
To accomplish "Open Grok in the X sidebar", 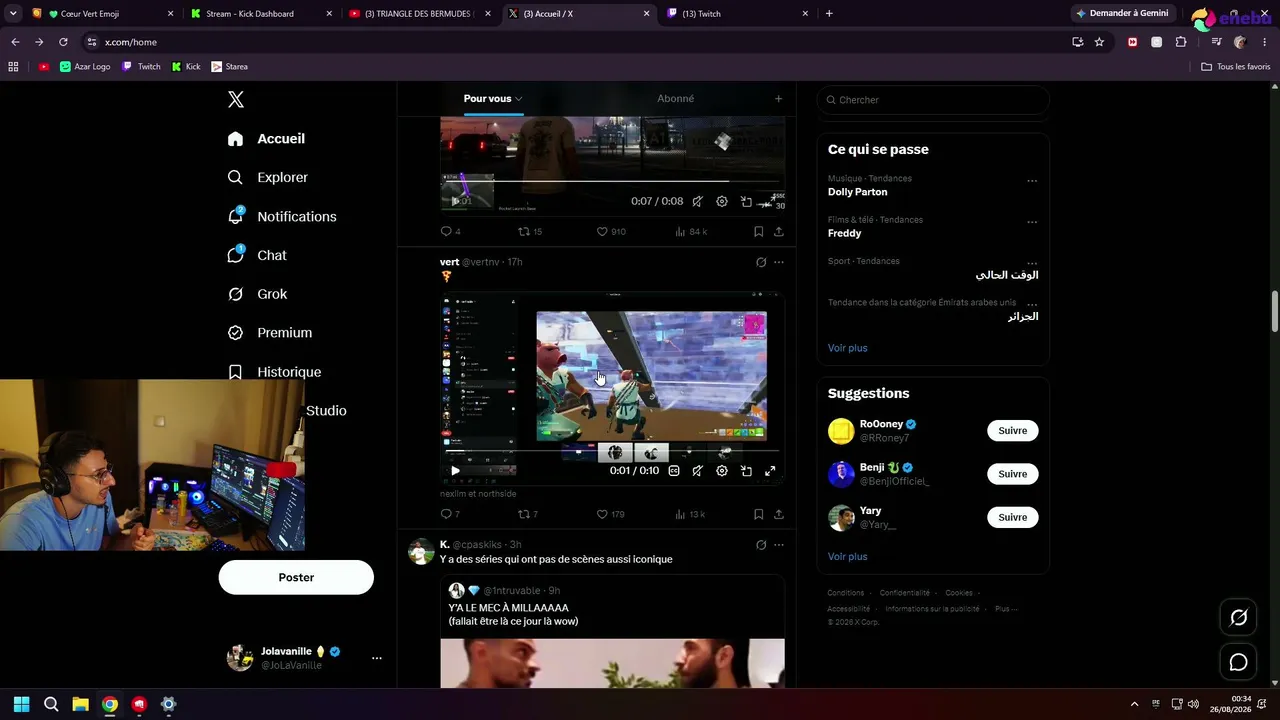I will coord(257,294).
